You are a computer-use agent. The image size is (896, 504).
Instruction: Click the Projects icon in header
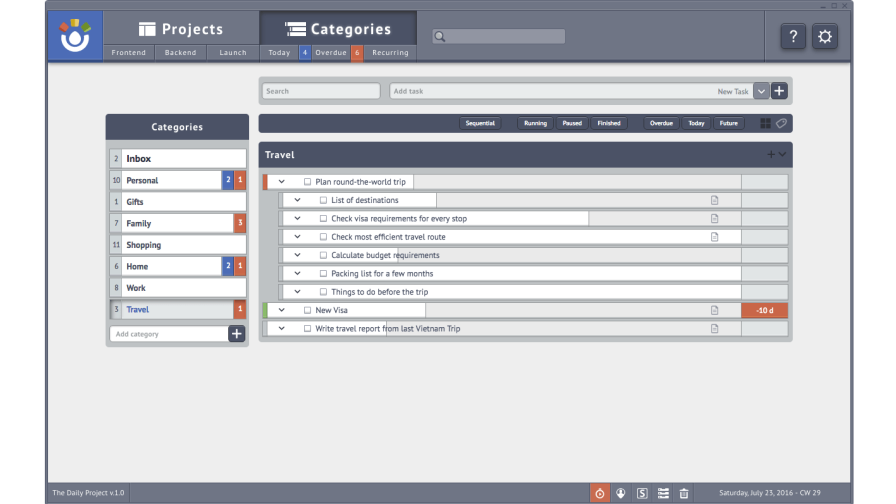tap(147, 29)
